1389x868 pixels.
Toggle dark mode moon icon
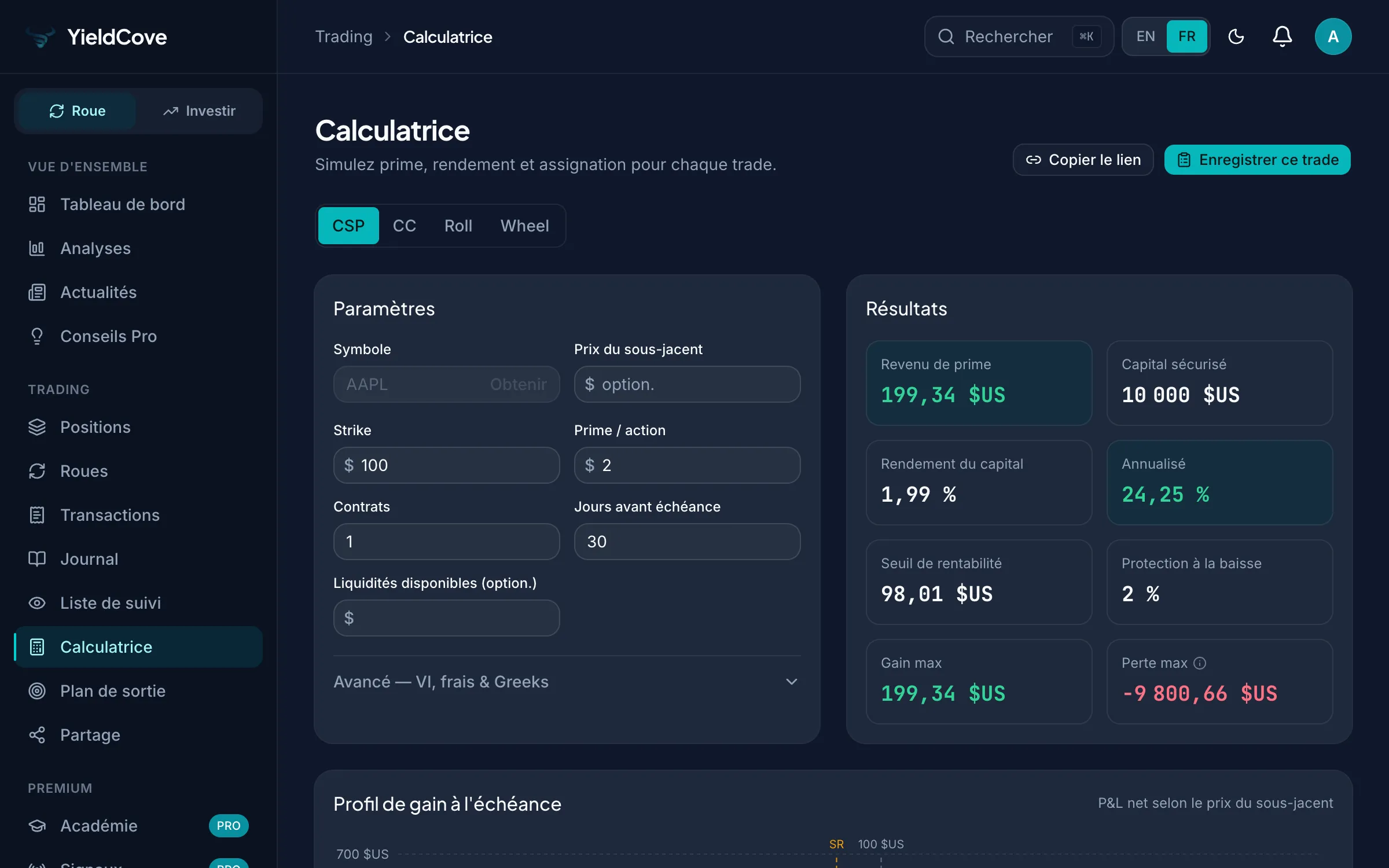point(1236,36)
